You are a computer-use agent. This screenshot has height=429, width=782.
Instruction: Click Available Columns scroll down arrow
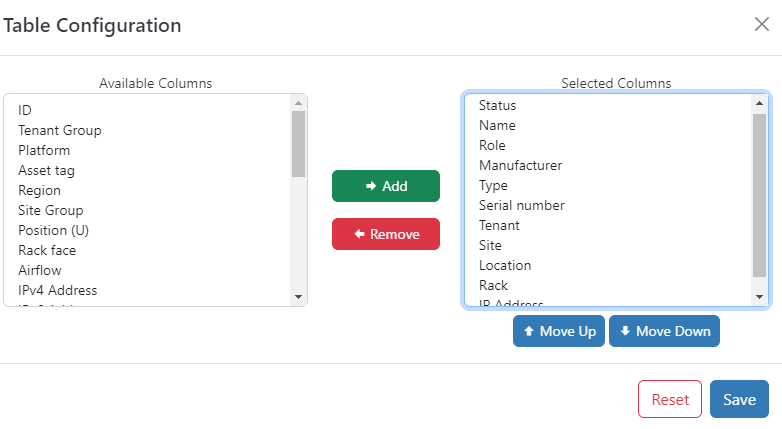tap(298, 297)
